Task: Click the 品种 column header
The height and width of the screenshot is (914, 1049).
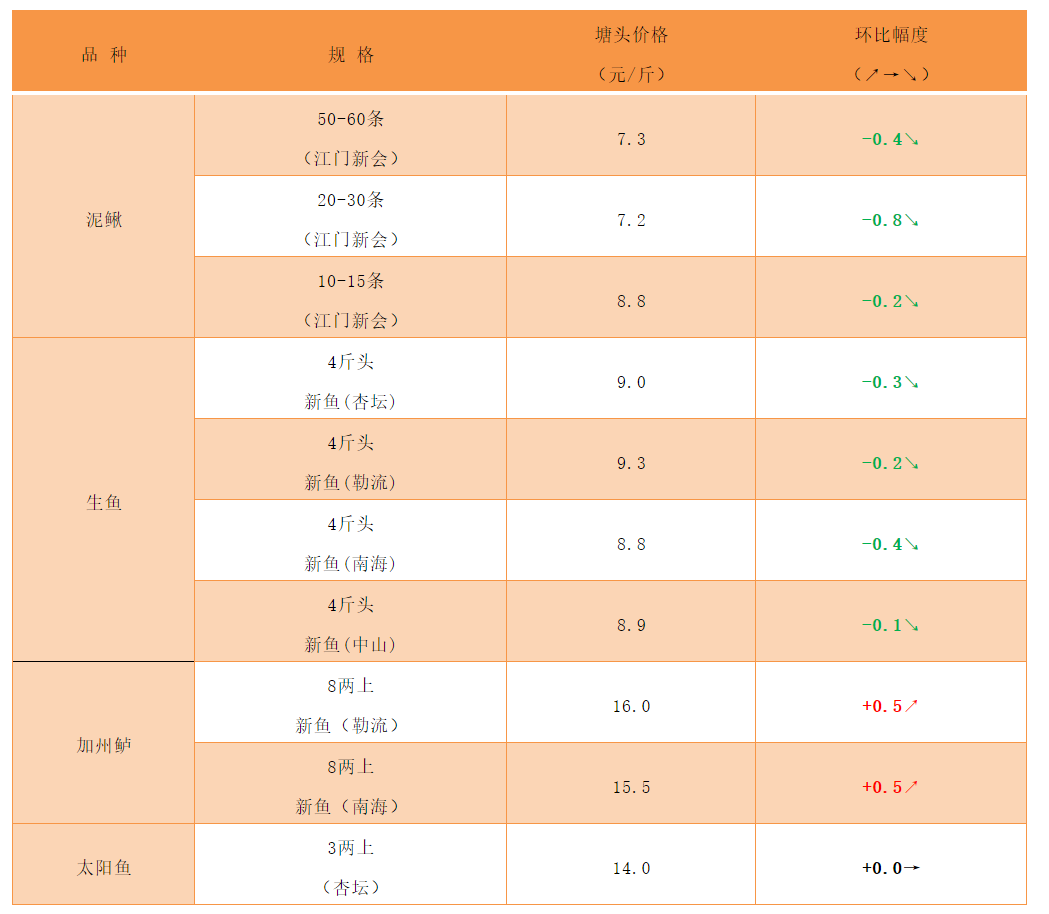Action: [104, 55]
